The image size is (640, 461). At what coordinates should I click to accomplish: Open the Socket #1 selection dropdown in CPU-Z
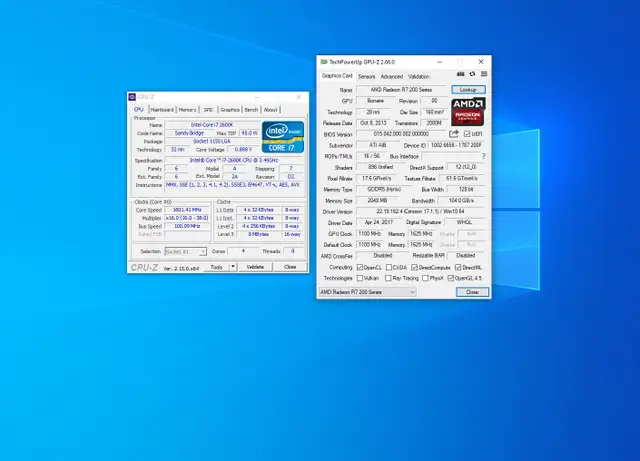[186, 252]
